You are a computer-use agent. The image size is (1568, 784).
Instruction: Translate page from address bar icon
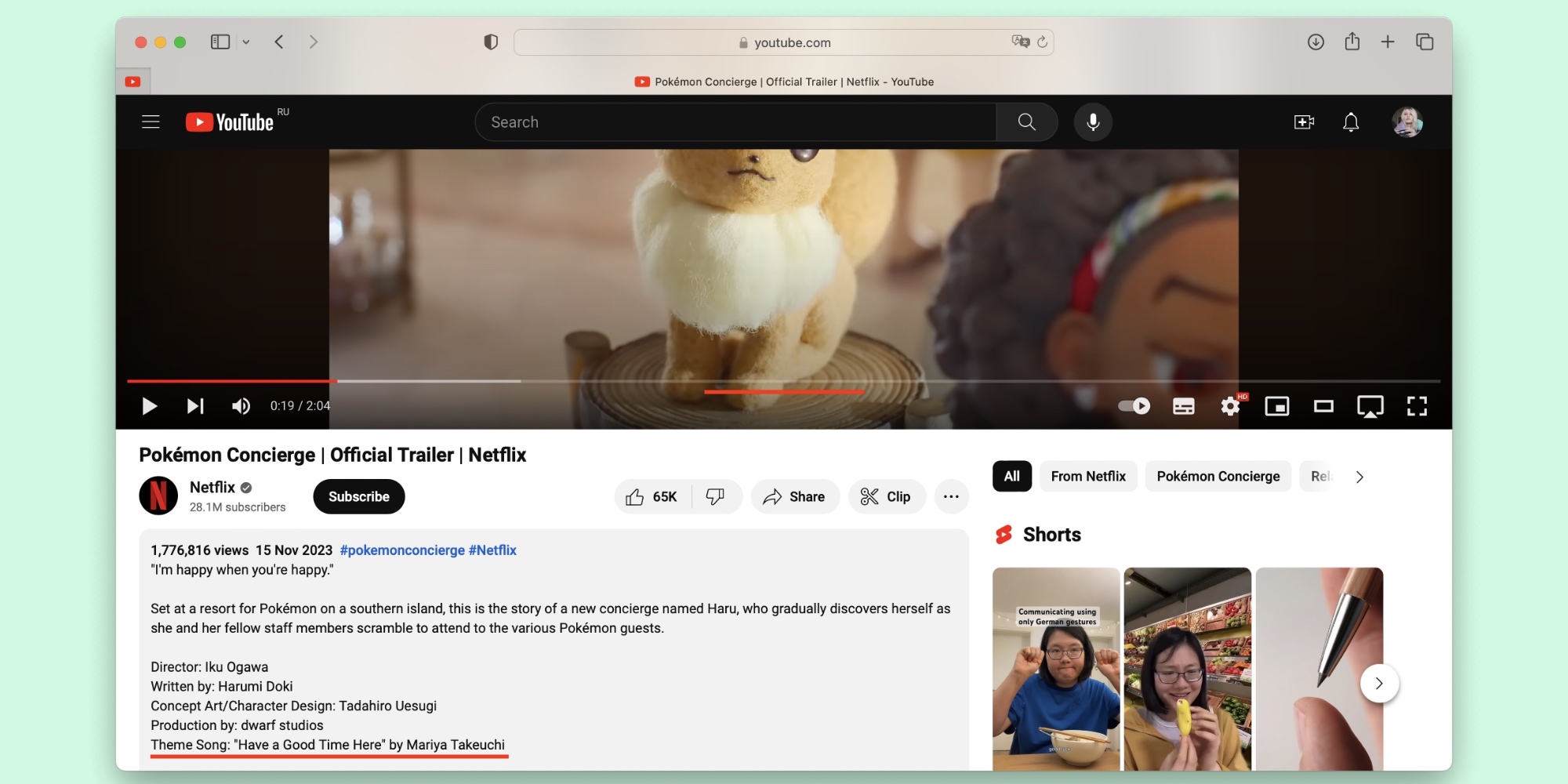coord(1020,42)
